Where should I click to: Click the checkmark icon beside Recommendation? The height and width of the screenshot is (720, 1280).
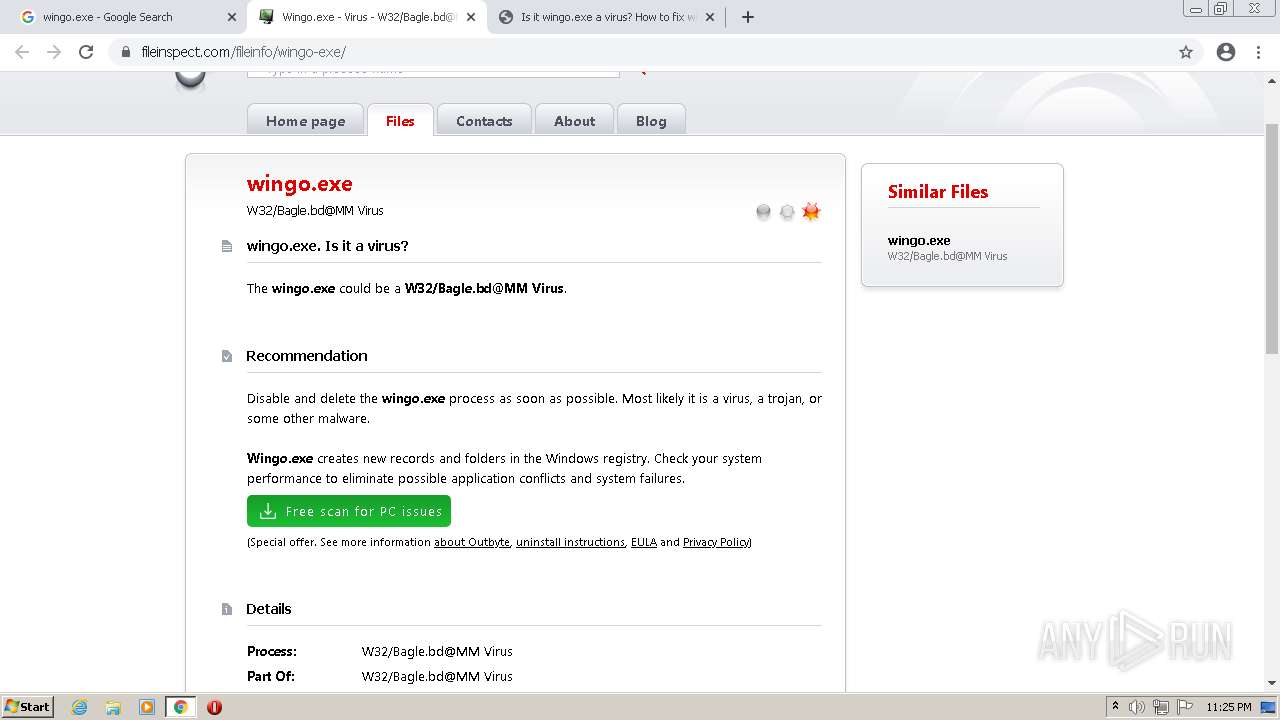point(227,356)
